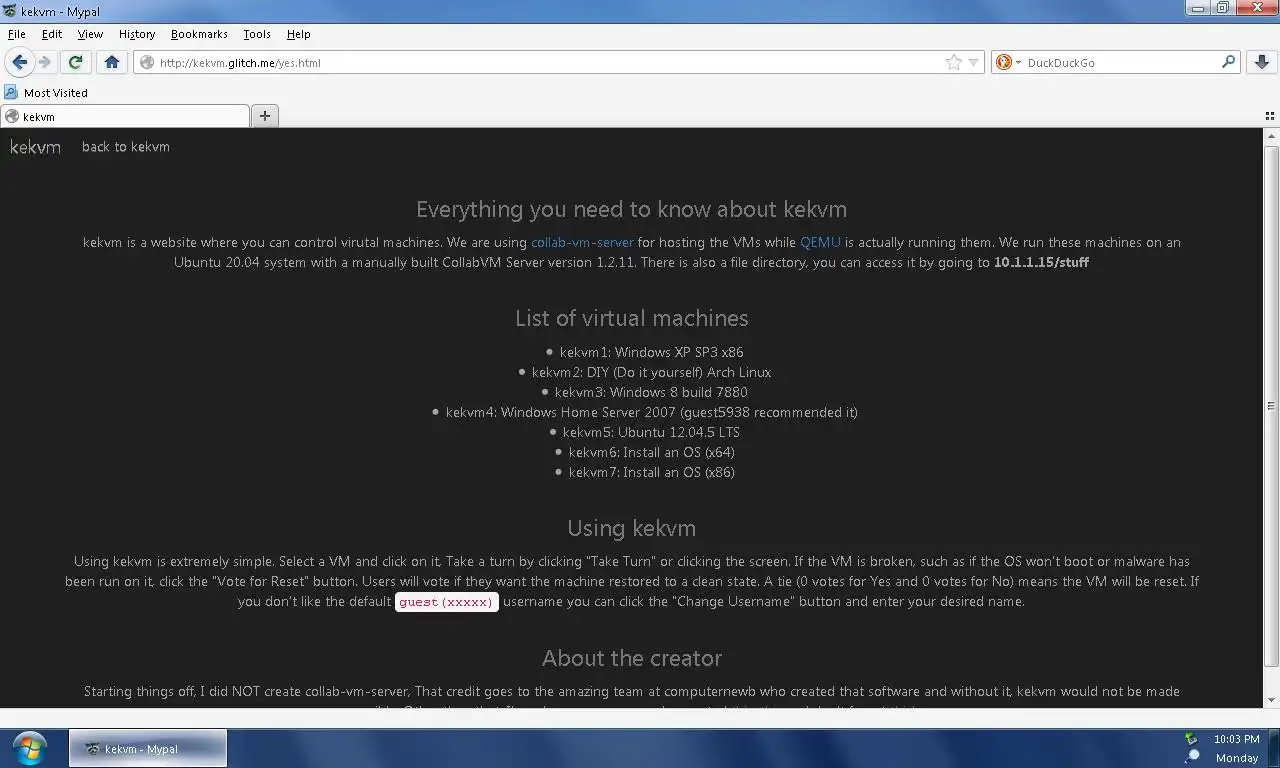Click kekvm5: Ubuntu 12.04.5 LTS entry
The width and height of the screenshot is (1280, 768).
coord(651,432)
